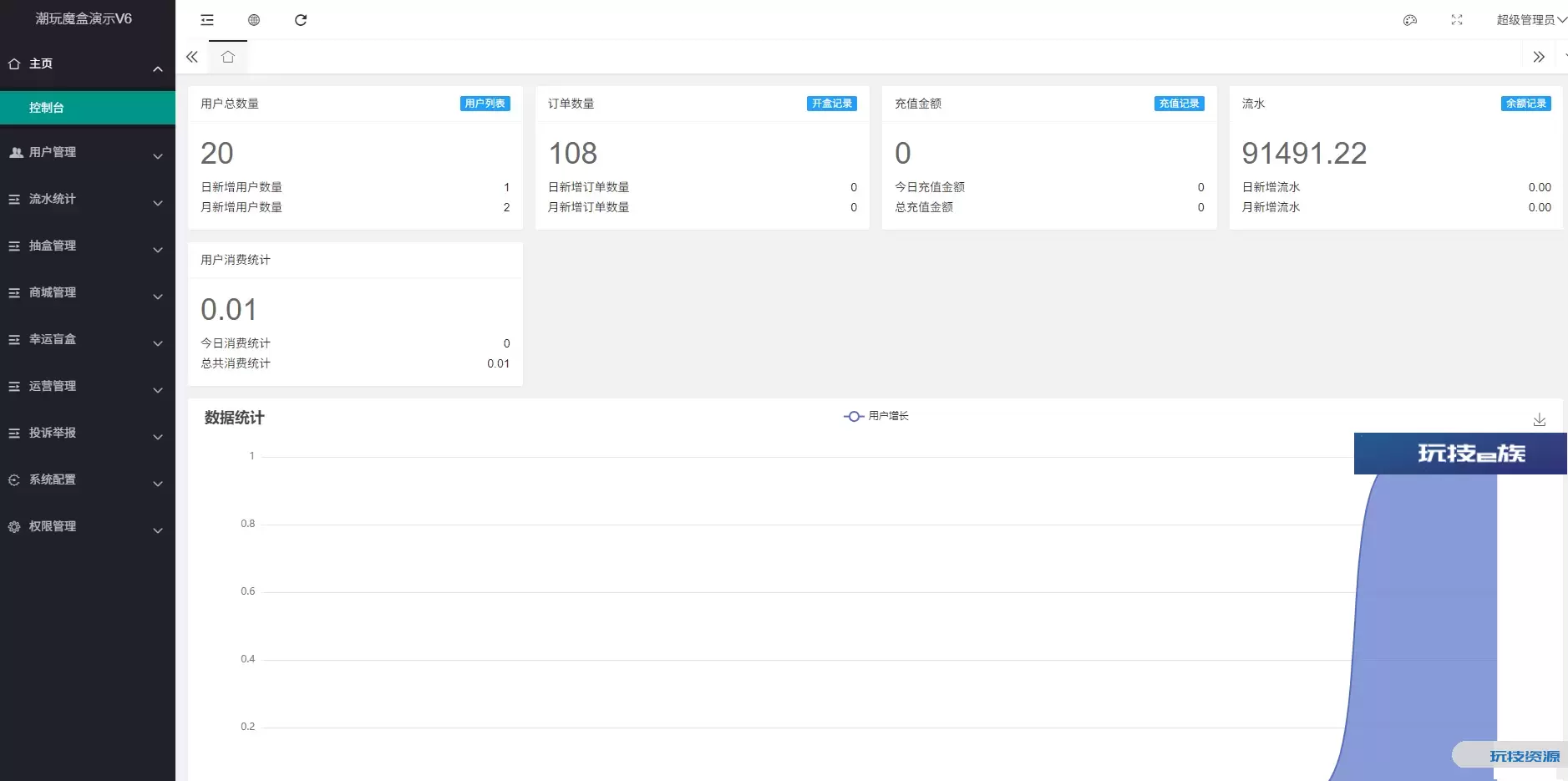Click the 商城管理 list icon
This screenshot has height=781, width=1568.
(14, 292)
